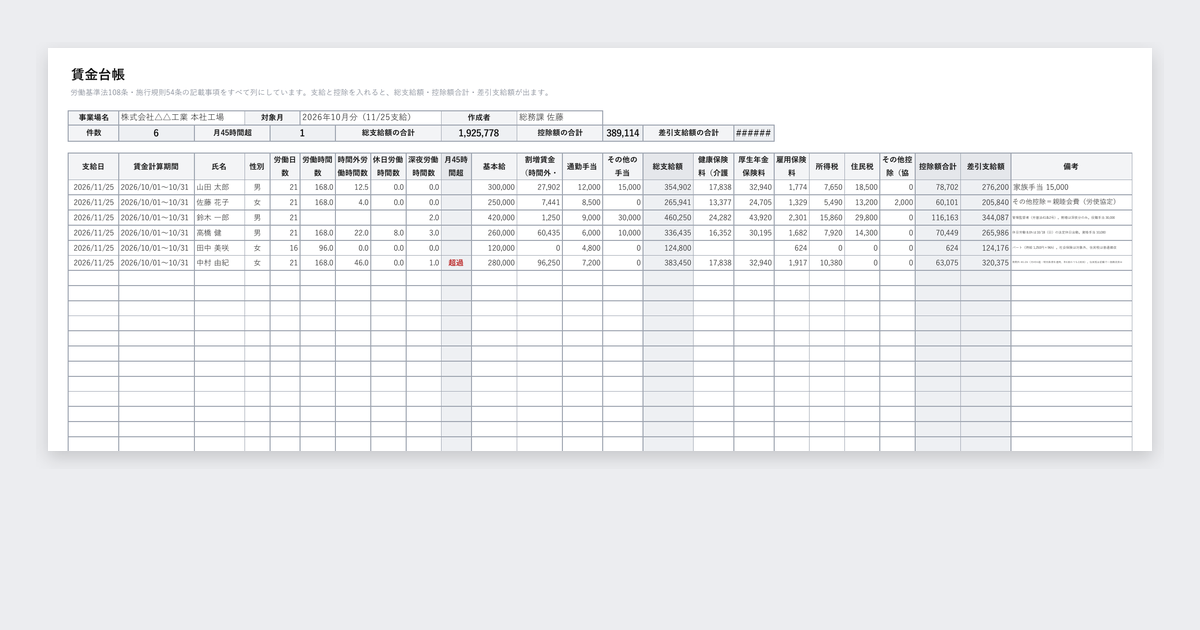Screen dimensions: 1200x630
Task: Click the red 超過 cell for 中村 由紀
Action: point(456,262)
